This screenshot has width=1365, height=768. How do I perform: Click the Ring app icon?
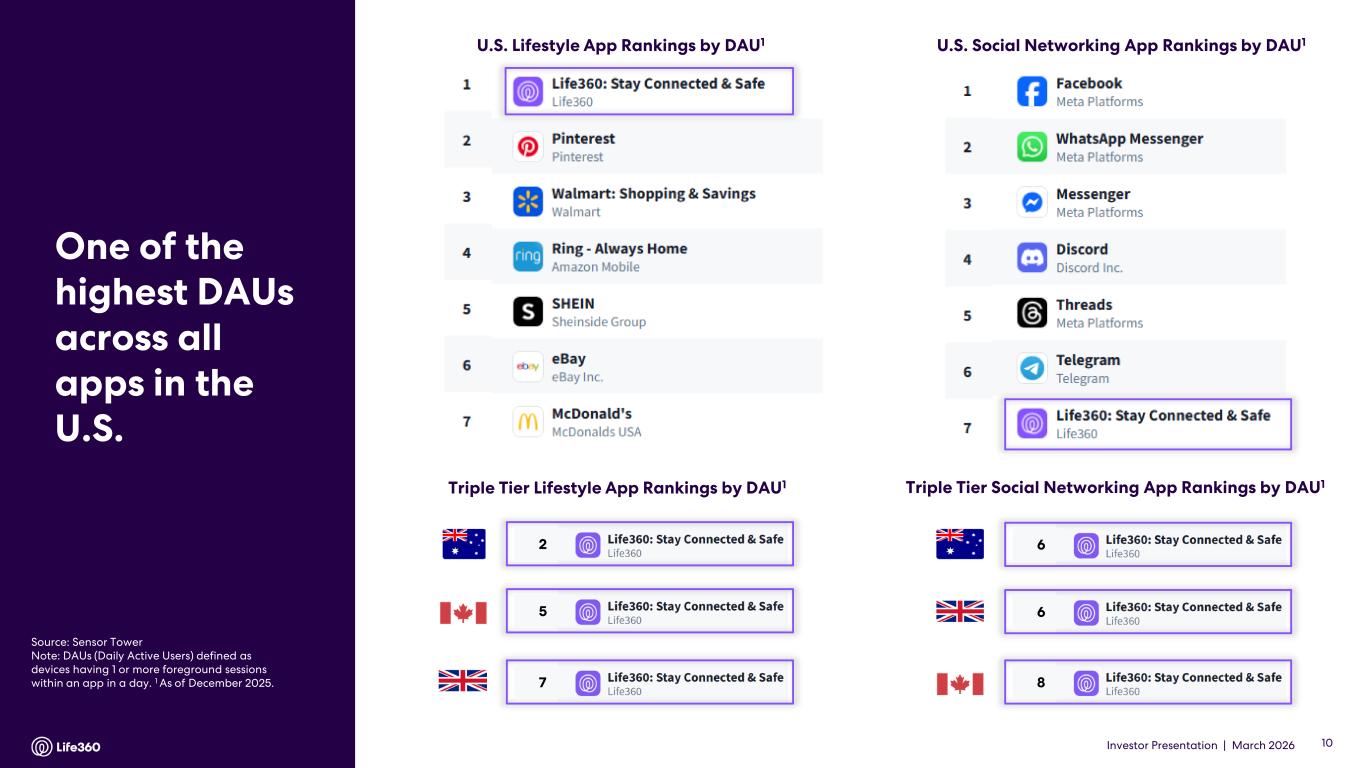point(528,257)
